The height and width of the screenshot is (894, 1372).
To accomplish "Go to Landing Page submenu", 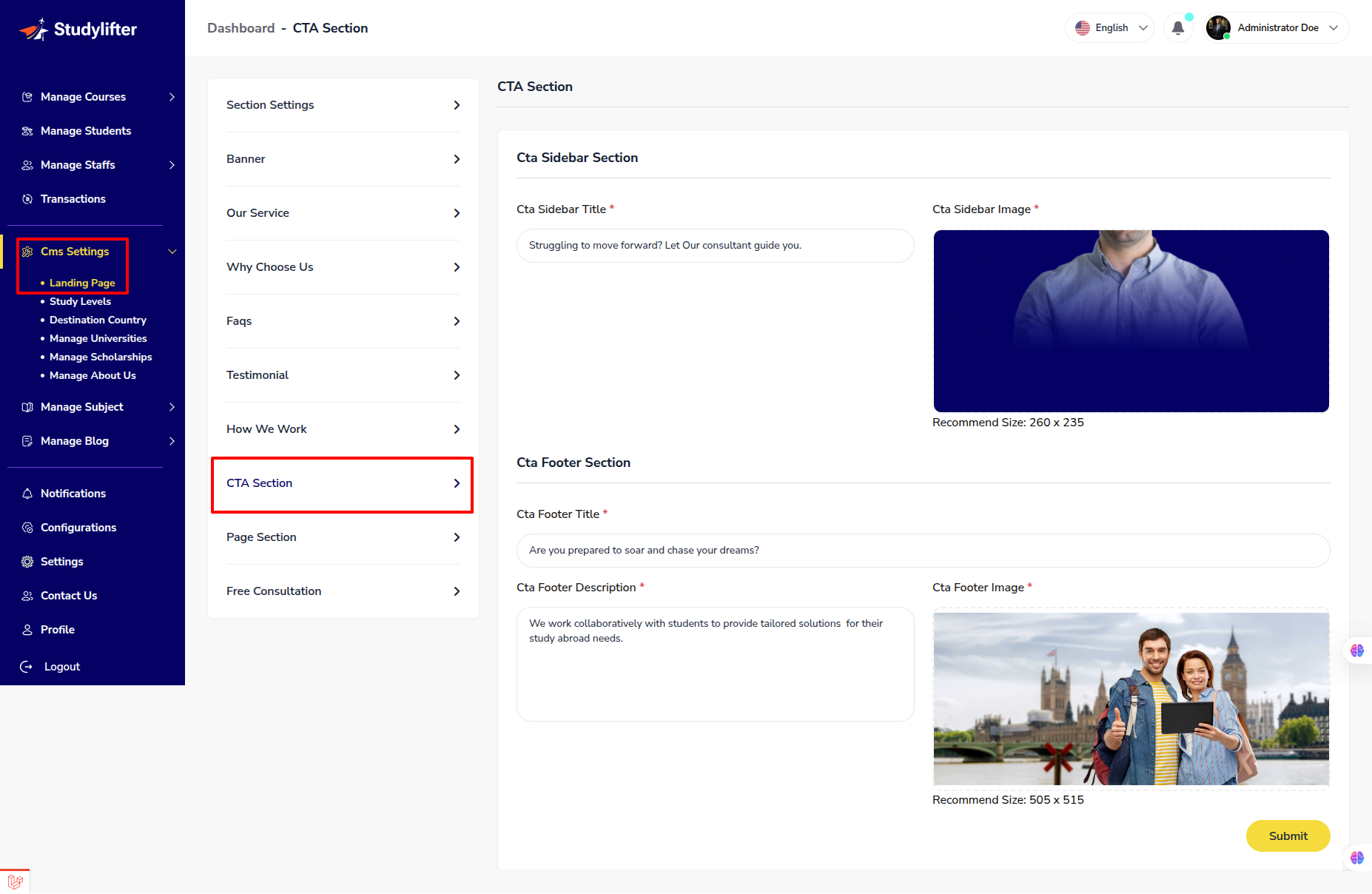I will point(82,283).
